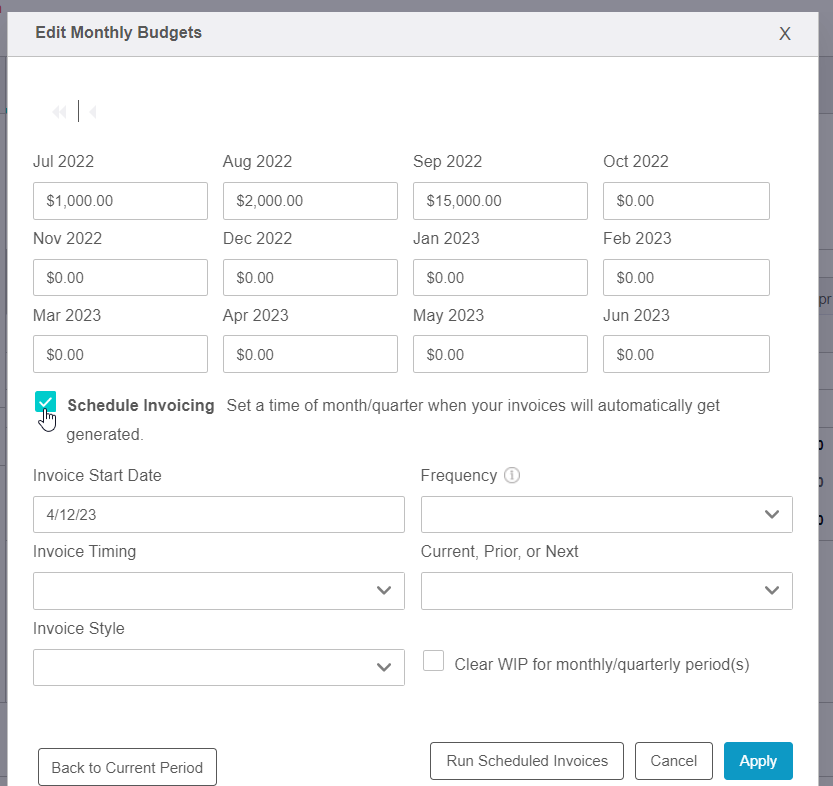
Task: Click the Sep 2022 budget amount field
Action: click(x=500, y=201)
